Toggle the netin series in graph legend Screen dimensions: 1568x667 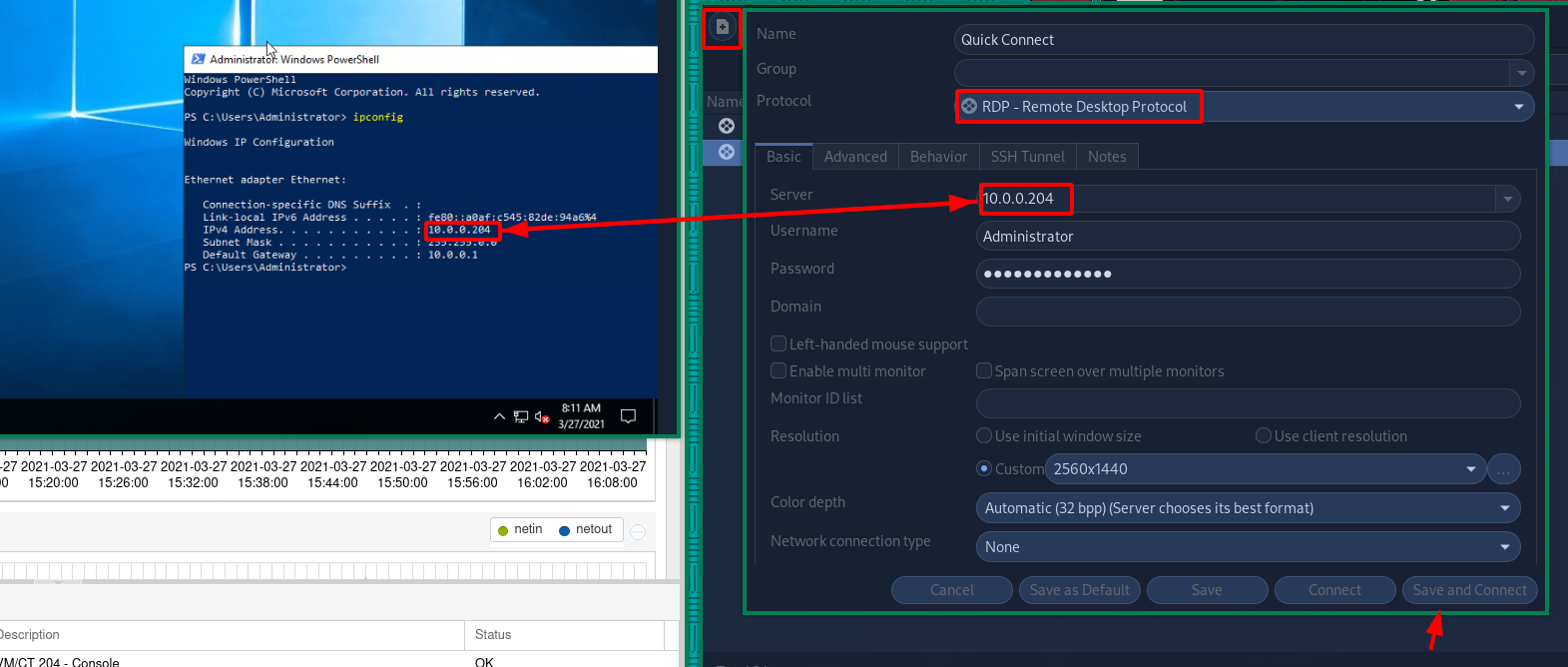coord(520,529)
